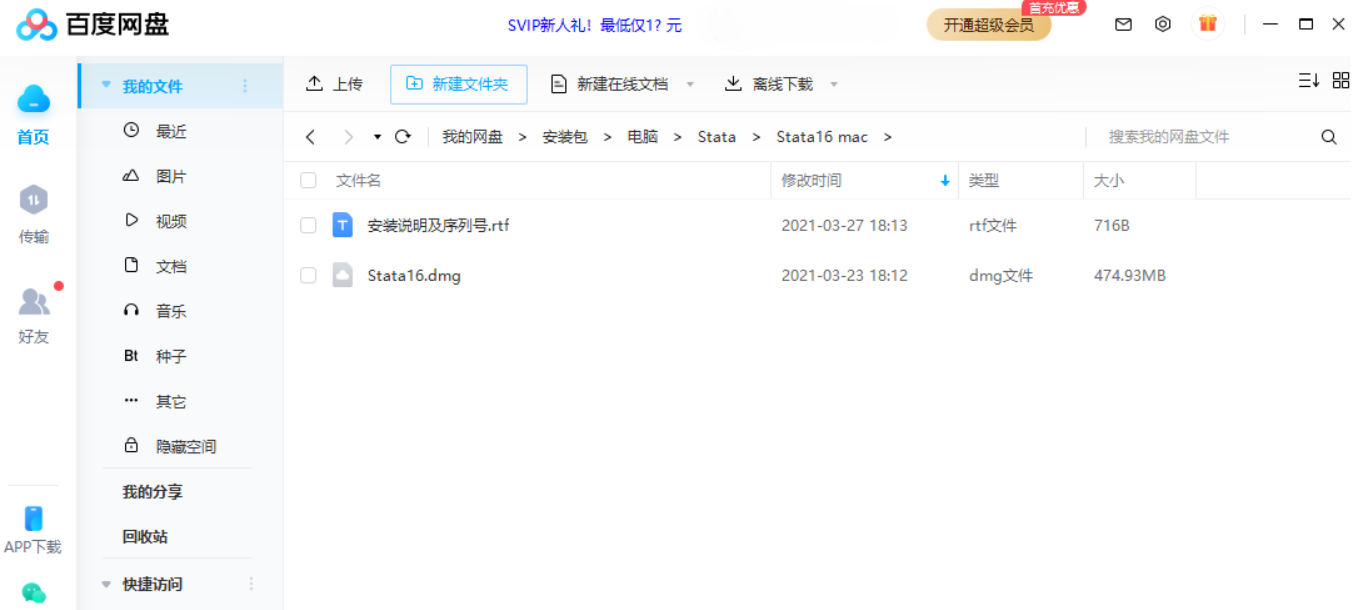Click the search magnifier icon
The image size is (1353, 610).
[x=1329, y=137]
